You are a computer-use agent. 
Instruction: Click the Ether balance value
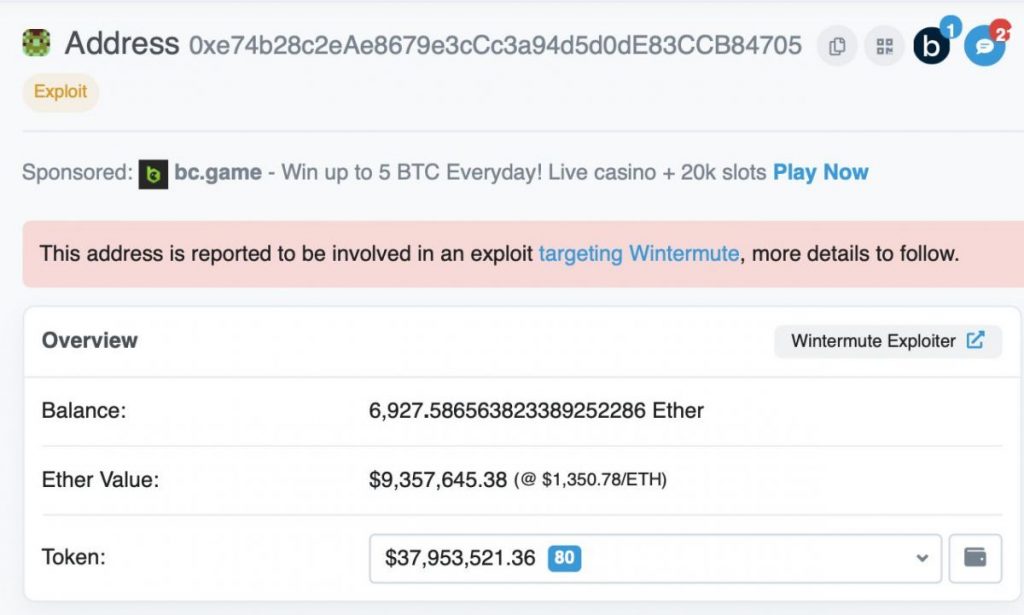[x=536, y=410]
